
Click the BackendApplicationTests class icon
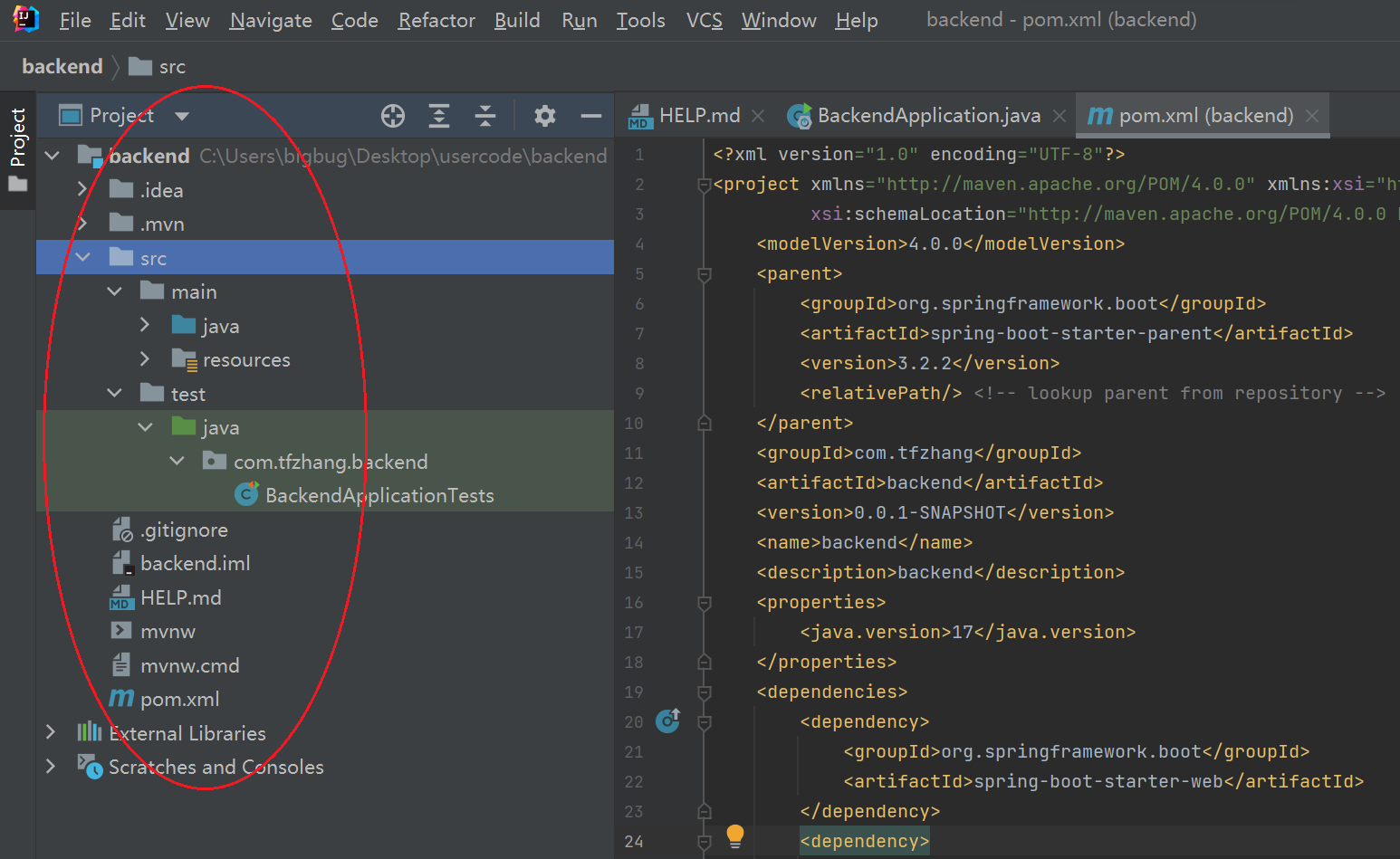click(246, 494)
